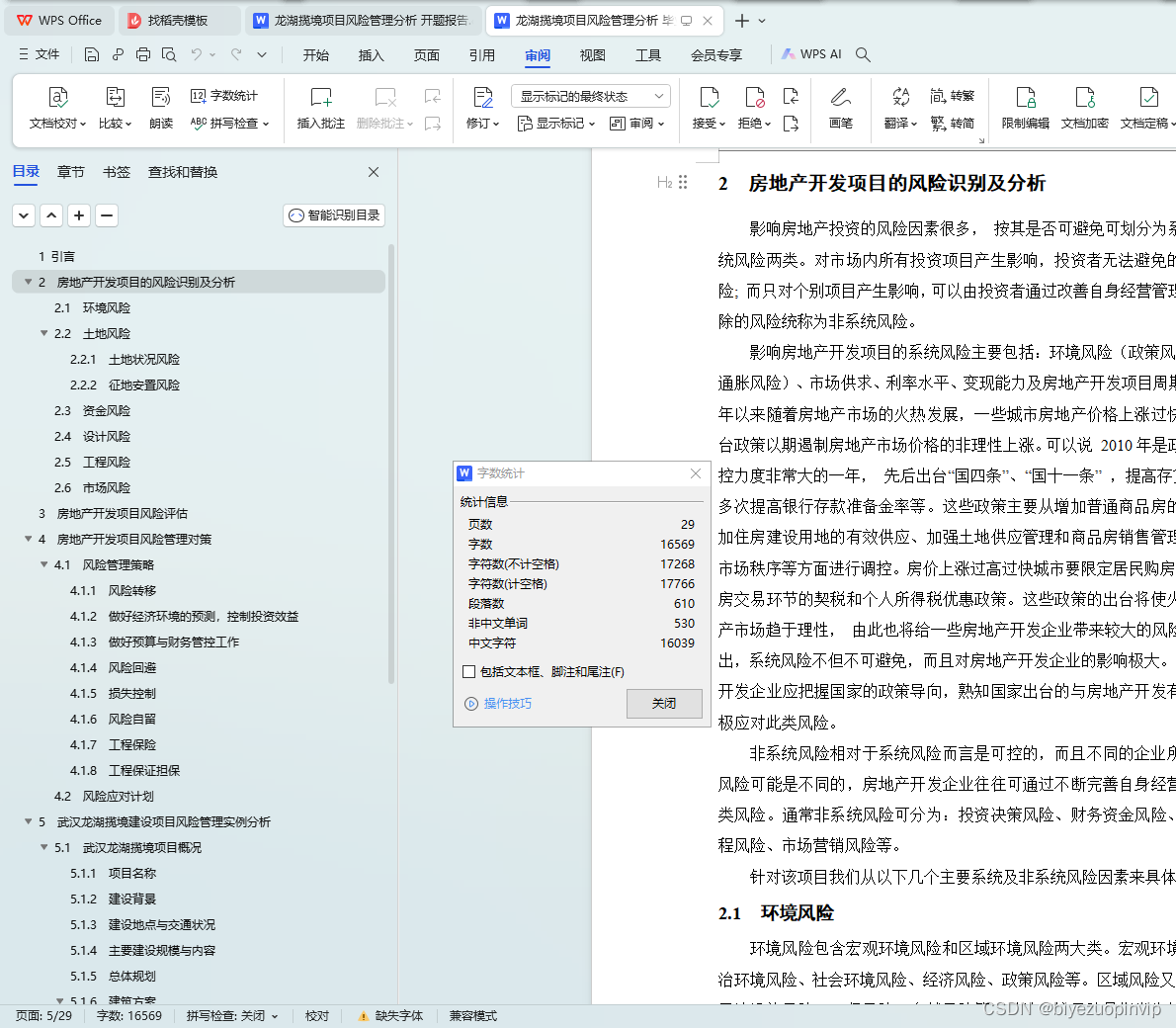Run 拼写检查 spell check
Viewport: 1176px width, 1028px height.
[x=229, y=123]
